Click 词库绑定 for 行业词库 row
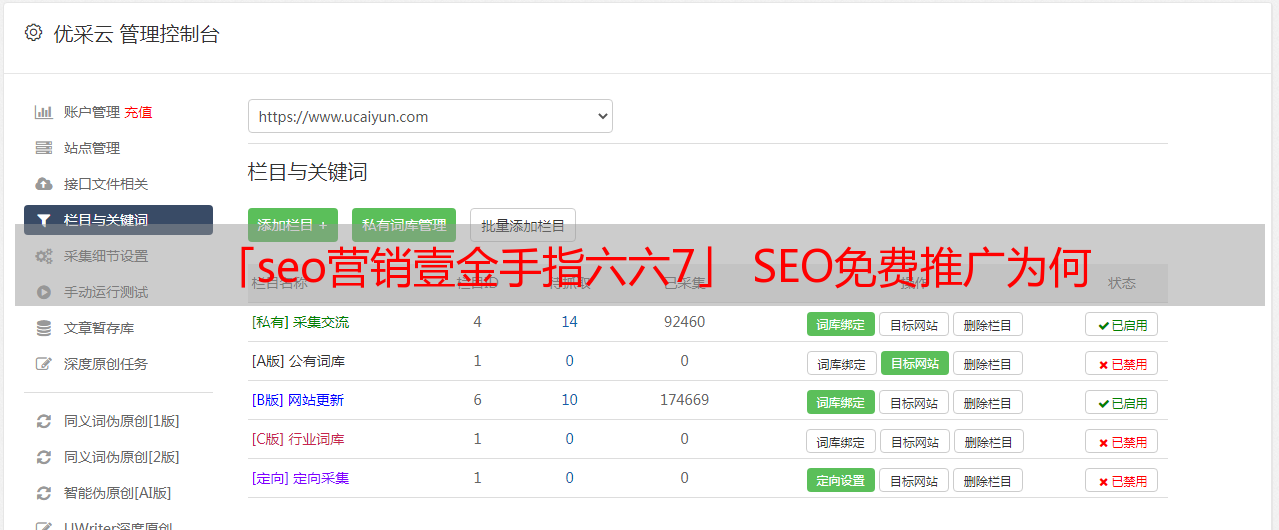Screen dimensions: 1279x530 (841, 441)
